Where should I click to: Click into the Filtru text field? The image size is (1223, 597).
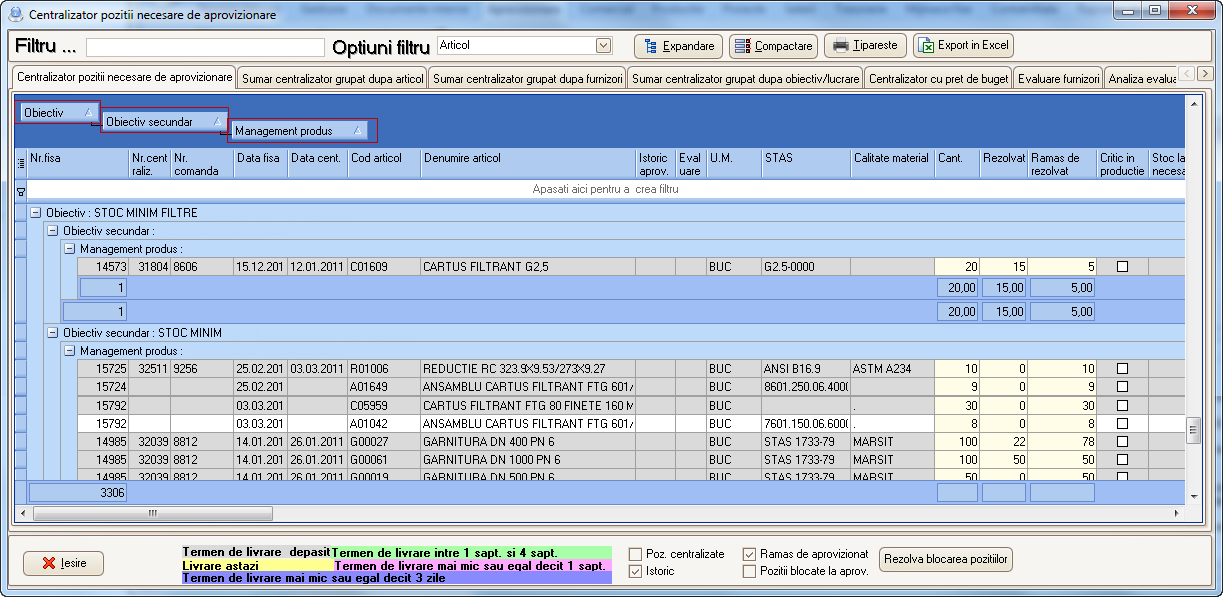click(205, 47)
